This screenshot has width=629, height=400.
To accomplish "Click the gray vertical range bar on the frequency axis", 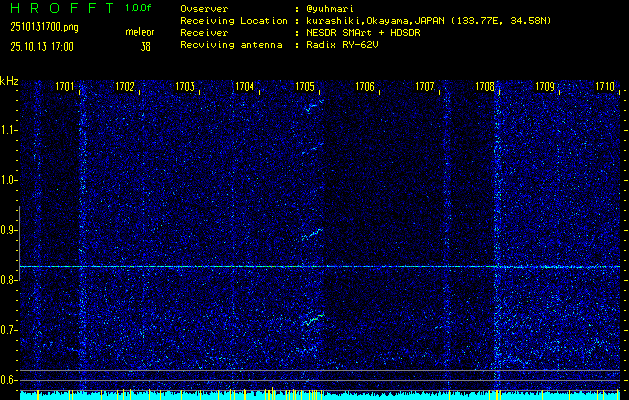I will point(19,244).
